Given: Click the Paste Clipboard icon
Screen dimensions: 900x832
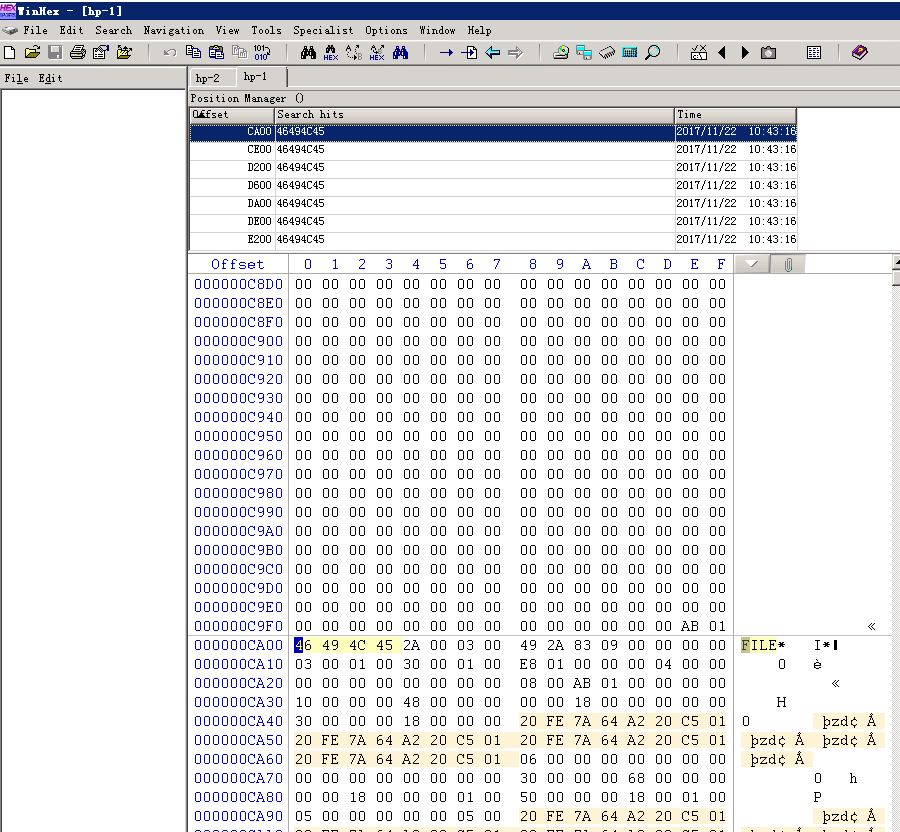Looking at the screenshot, I should (x=216, y=53).
